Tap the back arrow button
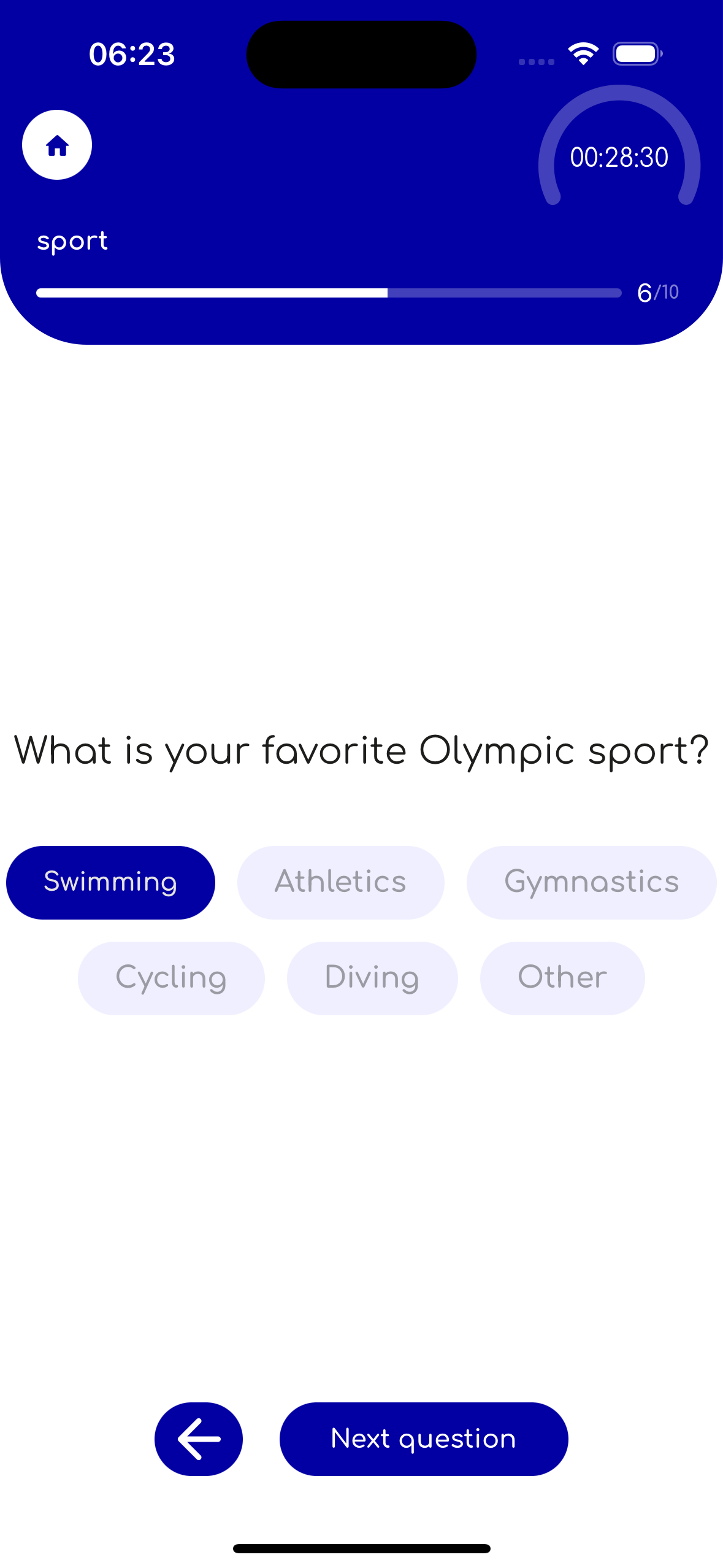 tap(199, 1439)
